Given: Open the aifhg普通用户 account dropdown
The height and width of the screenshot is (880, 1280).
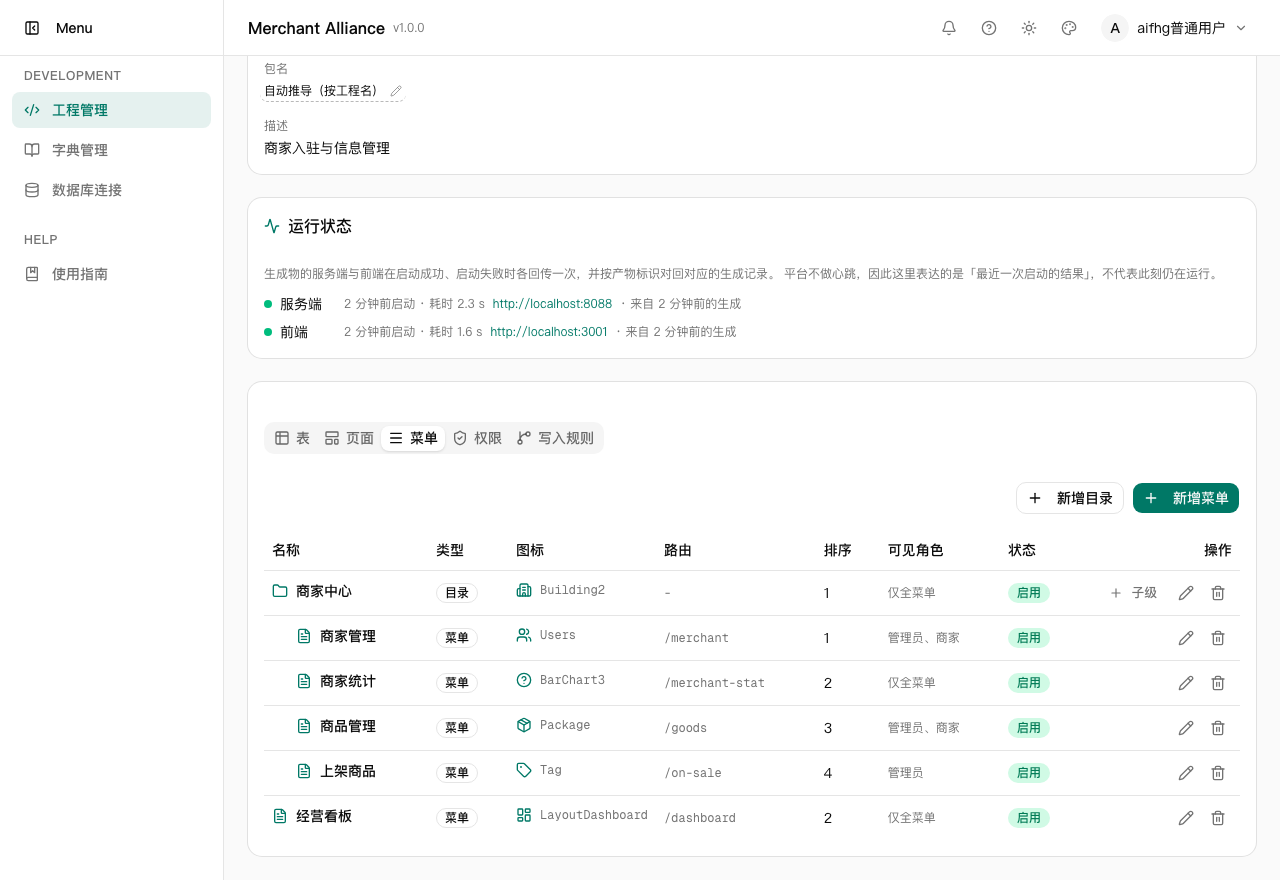Looking at the screenshot, I should click(x=1175, y=28).
